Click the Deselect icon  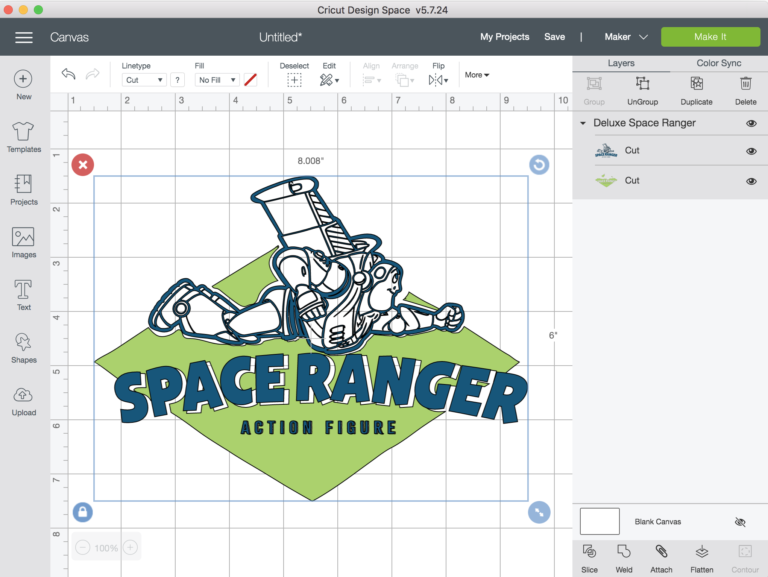pyautogui.click(x=294, y=80)
